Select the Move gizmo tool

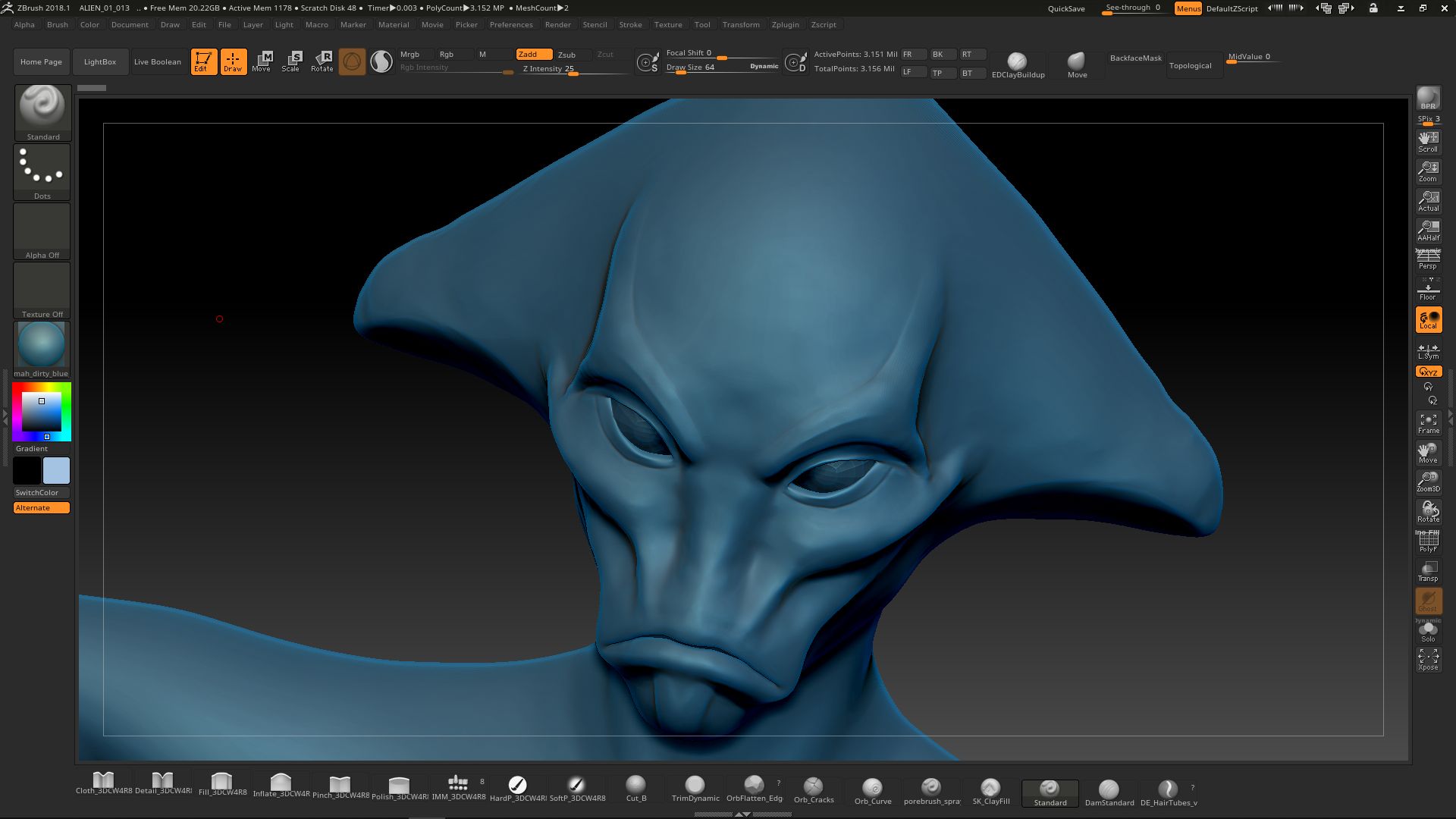pos(262,61)
